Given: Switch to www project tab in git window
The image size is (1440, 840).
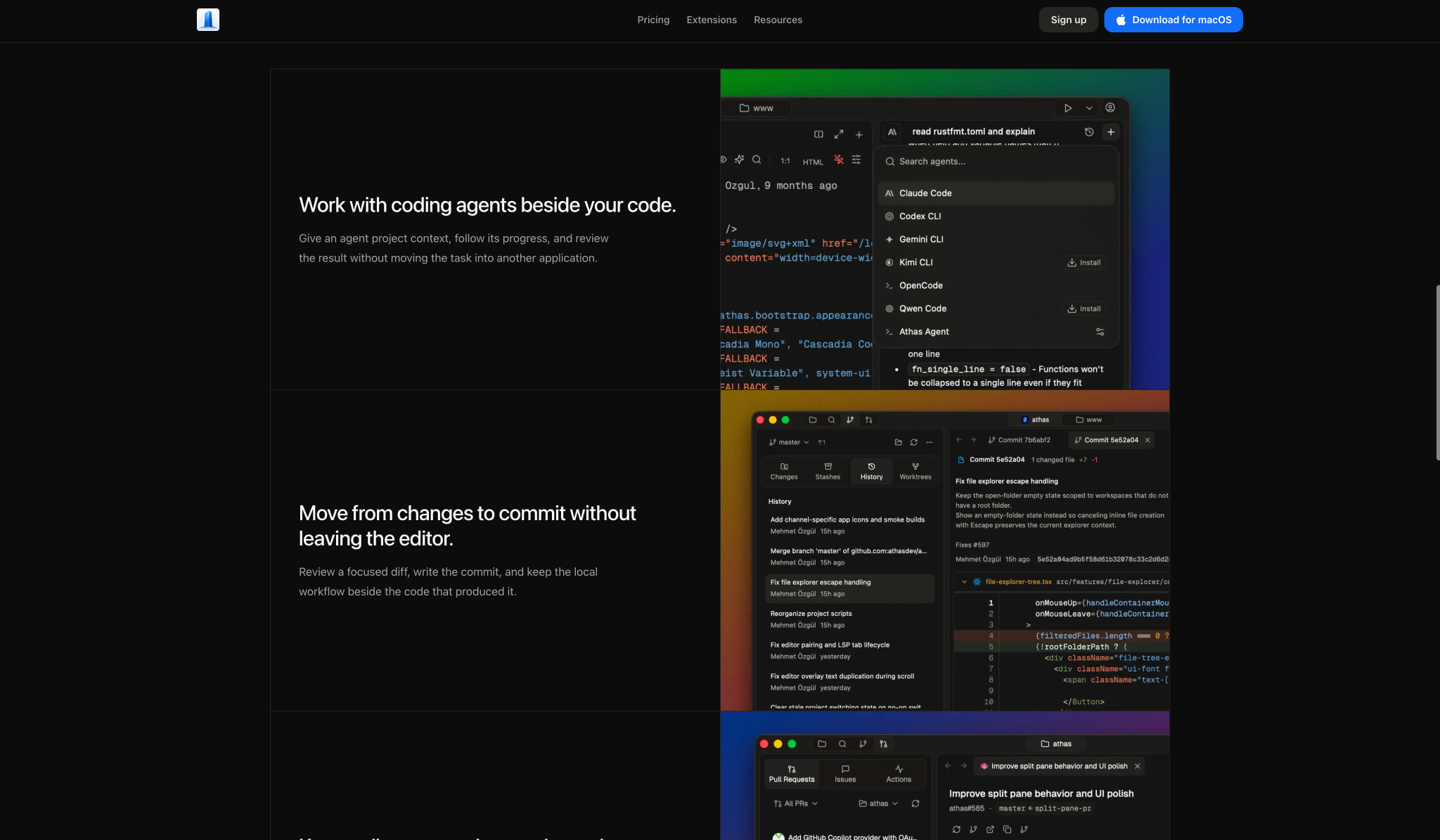Looking at the screenshot, I should (1089, 420).
